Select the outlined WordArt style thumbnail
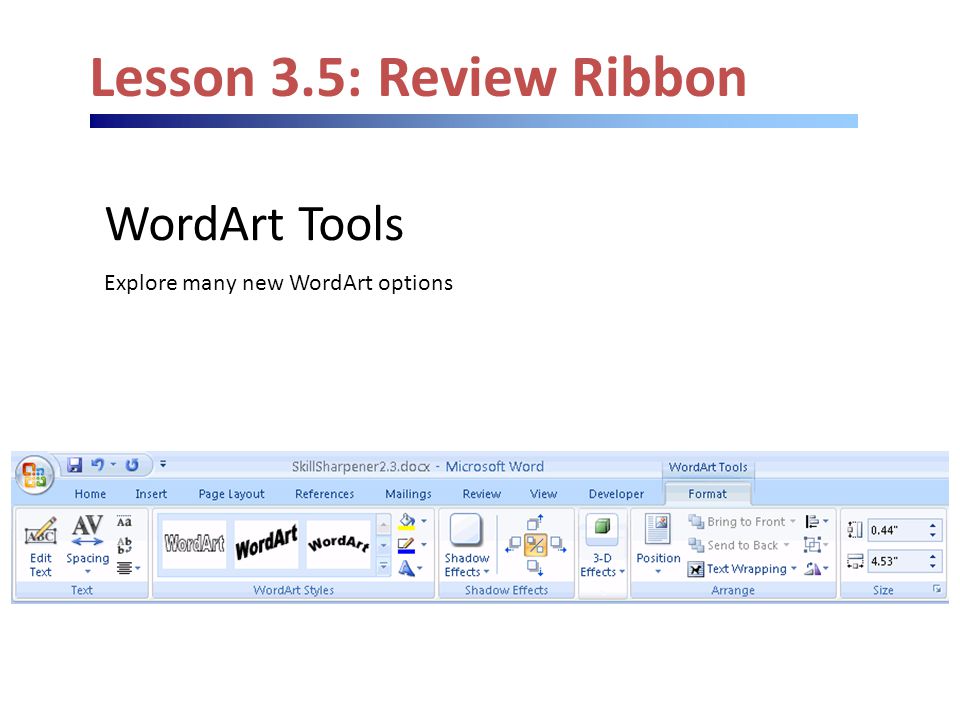This screenshot has height=720, width=960. [194, 544]
